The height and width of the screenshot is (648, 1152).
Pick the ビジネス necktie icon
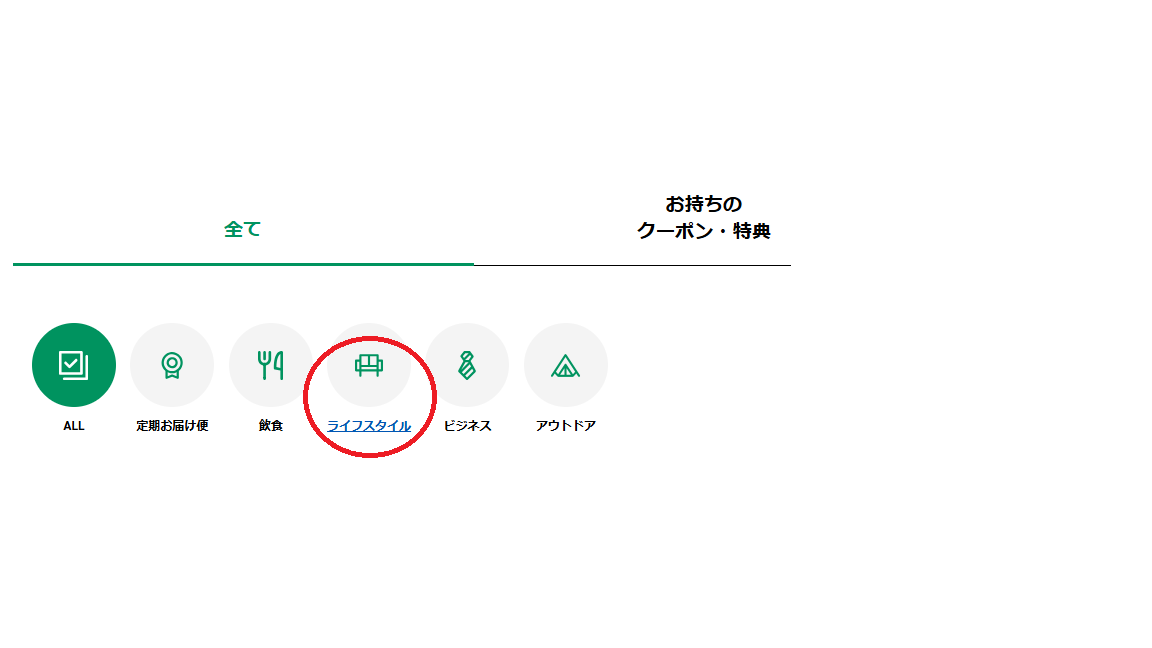pyautogui.click(x=467, y=365)
